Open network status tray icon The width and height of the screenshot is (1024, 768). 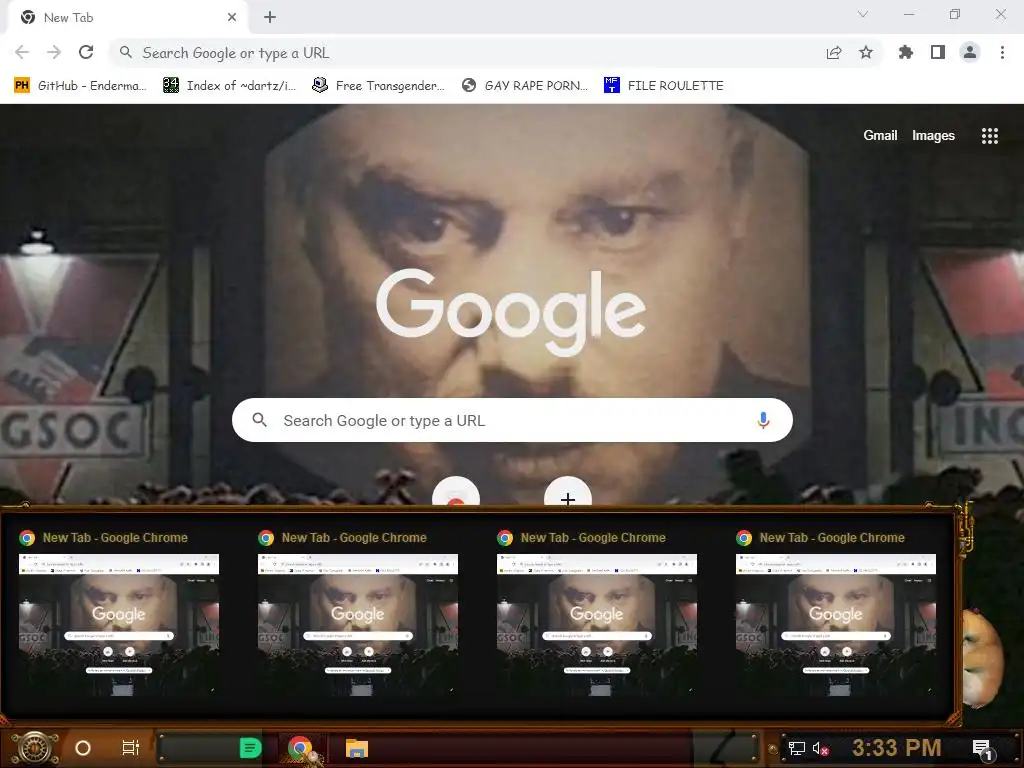[x=797, y=748]
